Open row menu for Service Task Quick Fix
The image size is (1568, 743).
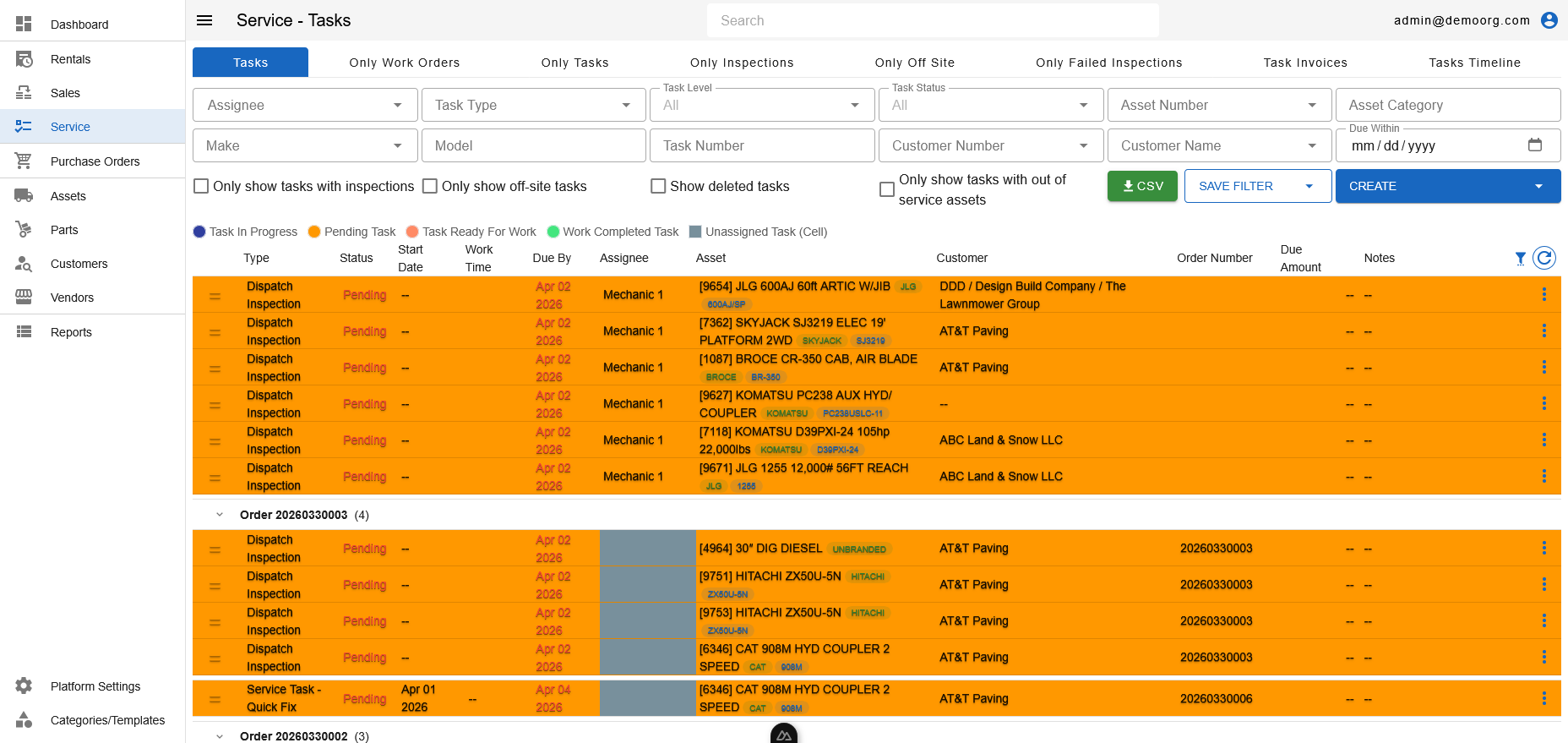pyautogui.click(x=1544, y=698)
